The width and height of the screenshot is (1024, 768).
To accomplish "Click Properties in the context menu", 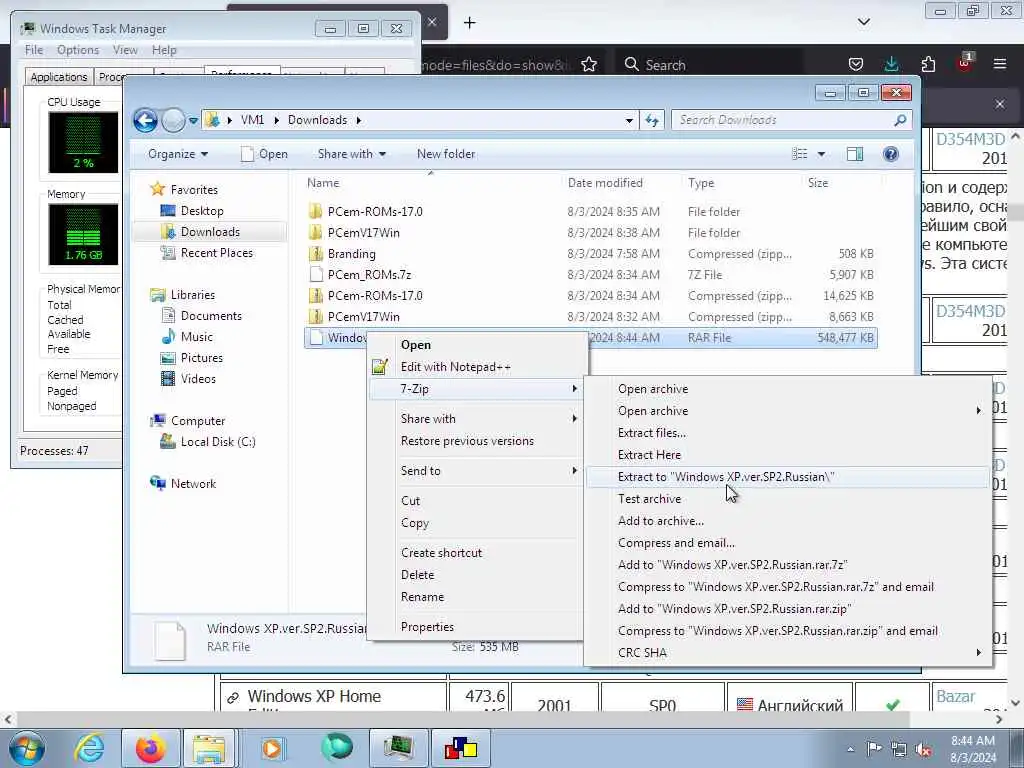I will click(x=475, y=627).
